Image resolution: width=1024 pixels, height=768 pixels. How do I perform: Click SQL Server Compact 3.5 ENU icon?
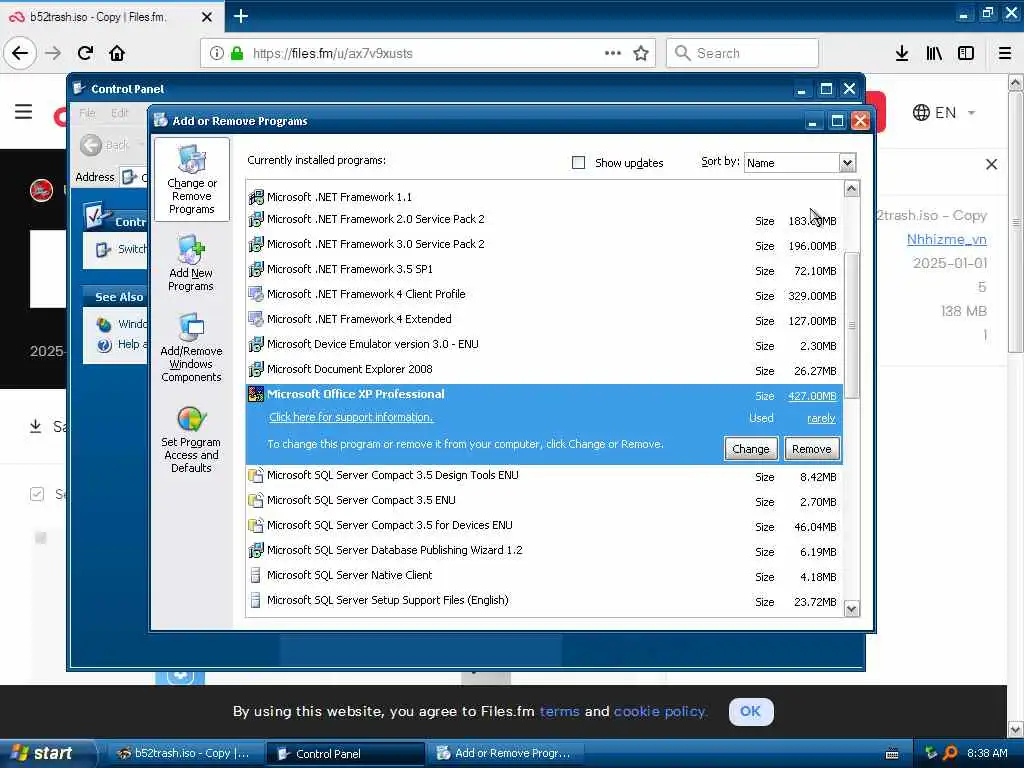pyautogui.click(x=256, y=500)
